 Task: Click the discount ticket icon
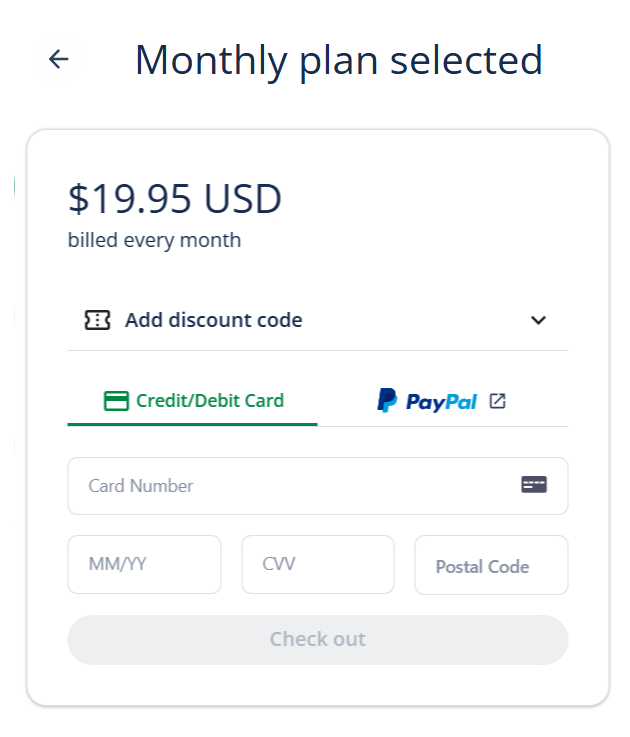(97, 321)
